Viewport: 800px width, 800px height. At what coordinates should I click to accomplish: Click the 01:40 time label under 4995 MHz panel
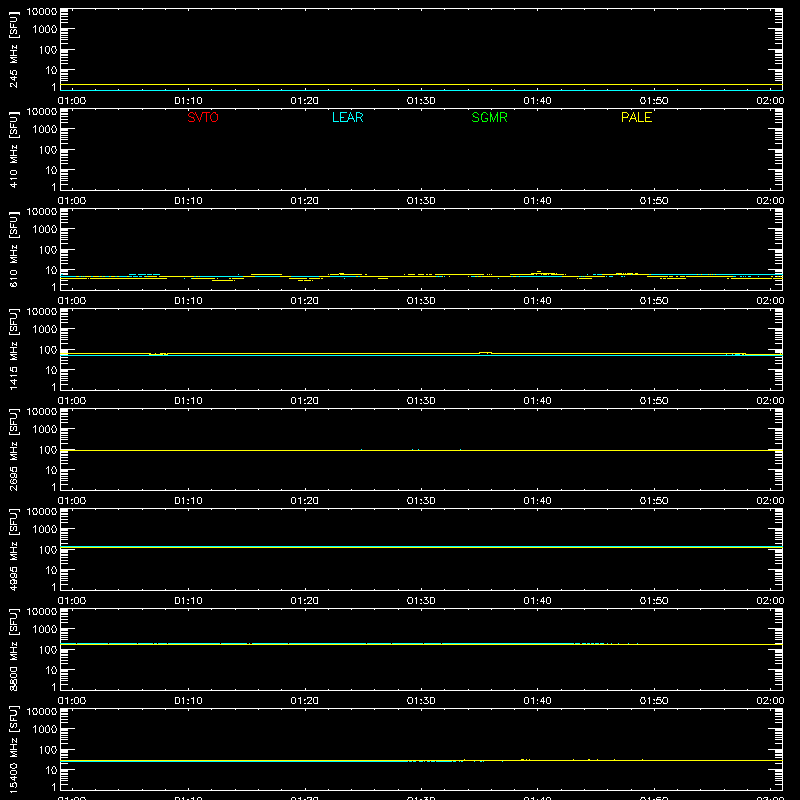click(537, 601)
